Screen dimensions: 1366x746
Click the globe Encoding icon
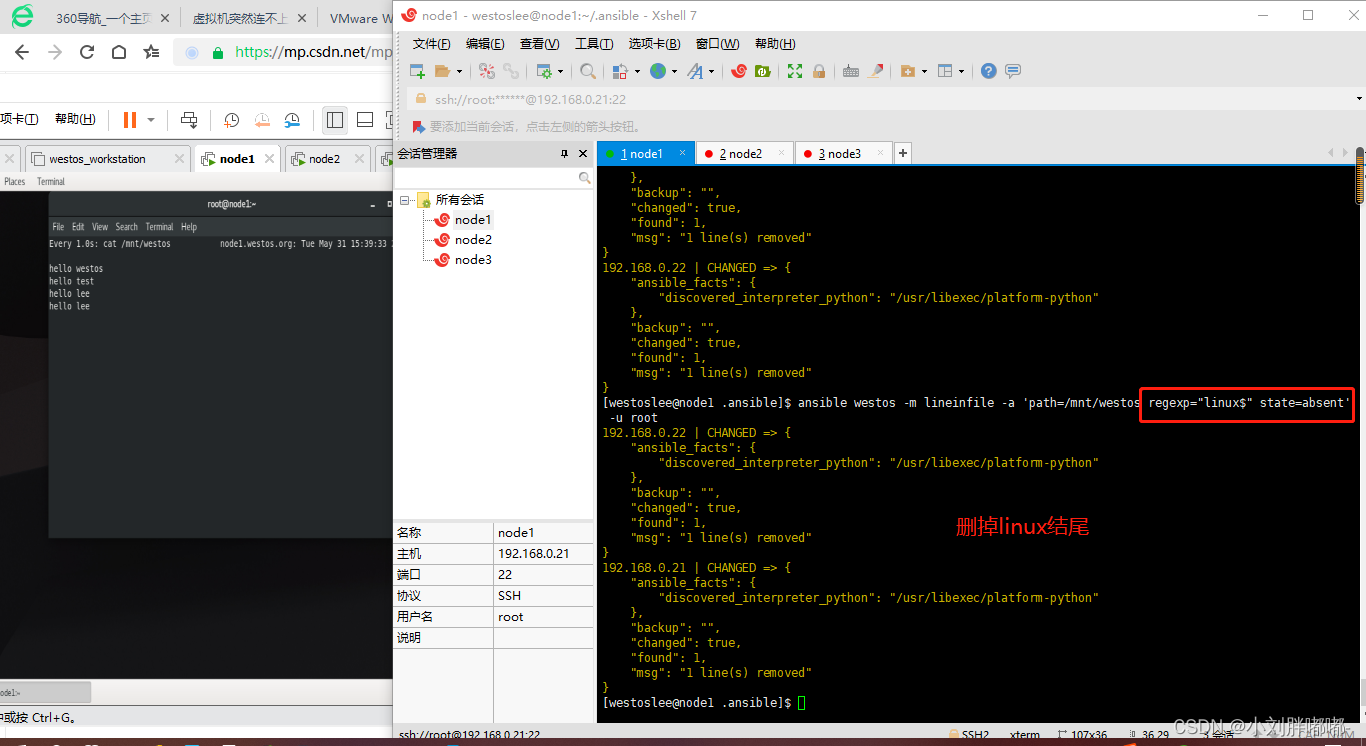(657, 71)
